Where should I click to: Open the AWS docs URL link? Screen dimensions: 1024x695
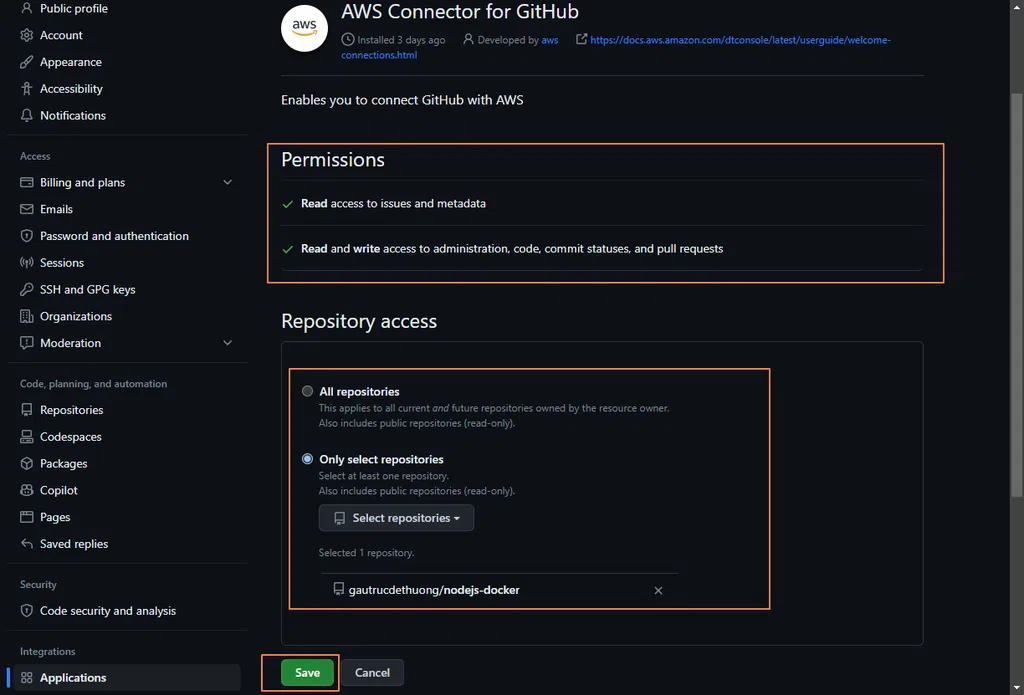point(739,40)
